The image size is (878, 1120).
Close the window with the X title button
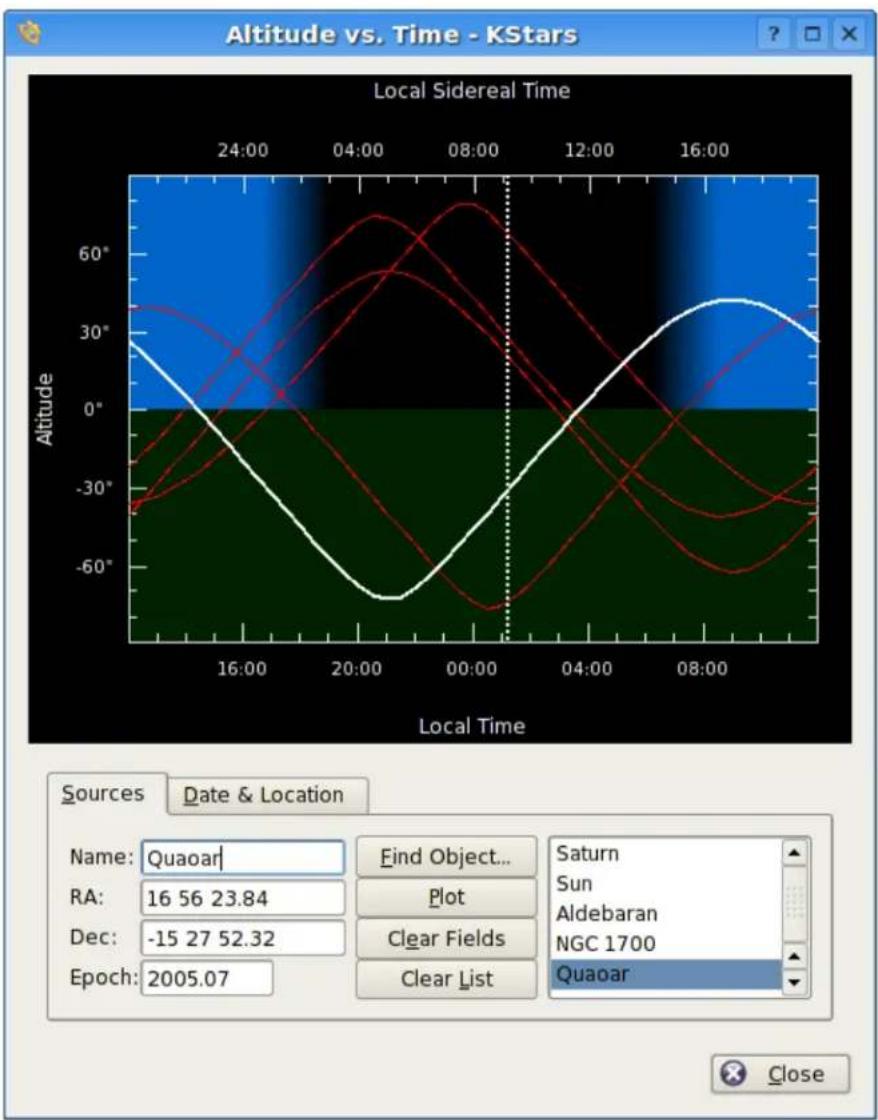point(849,34)
